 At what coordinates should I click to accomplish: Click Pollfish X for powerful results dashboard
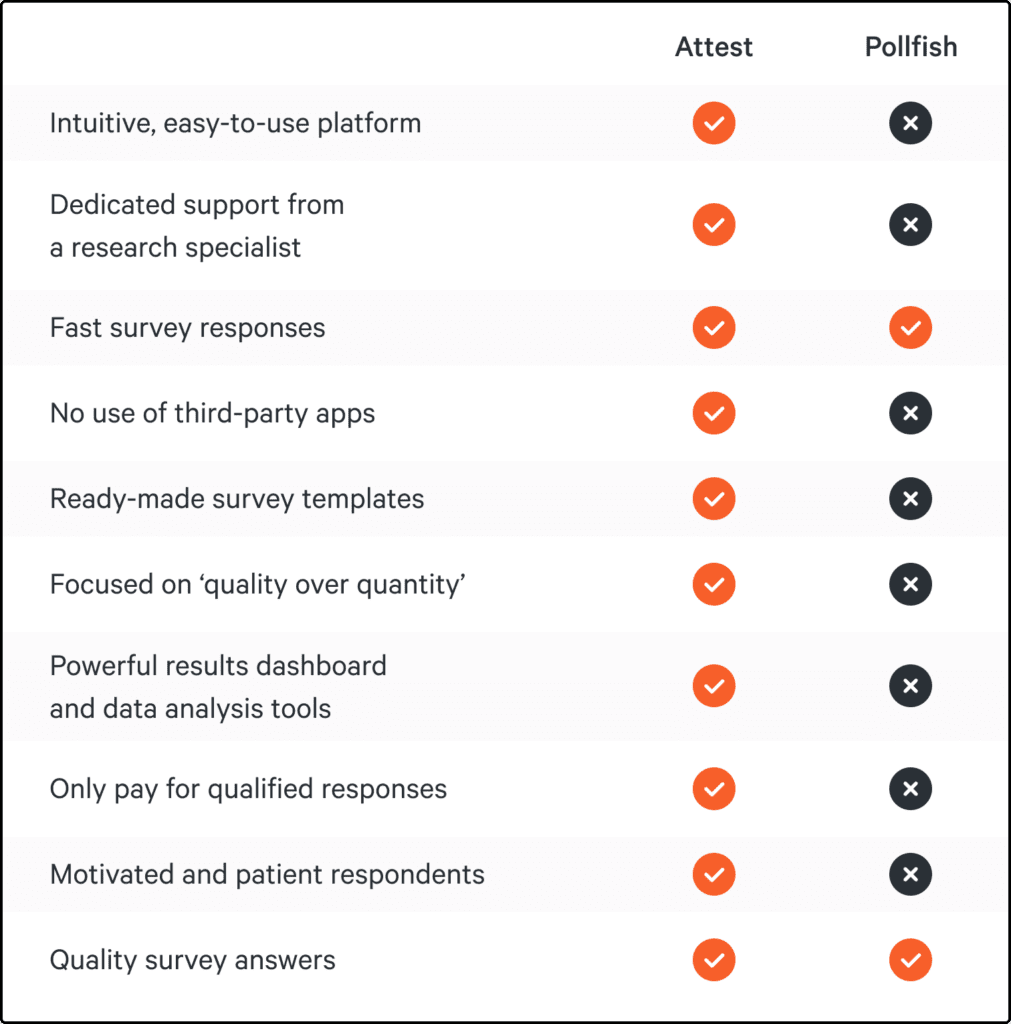click(910, 686)
